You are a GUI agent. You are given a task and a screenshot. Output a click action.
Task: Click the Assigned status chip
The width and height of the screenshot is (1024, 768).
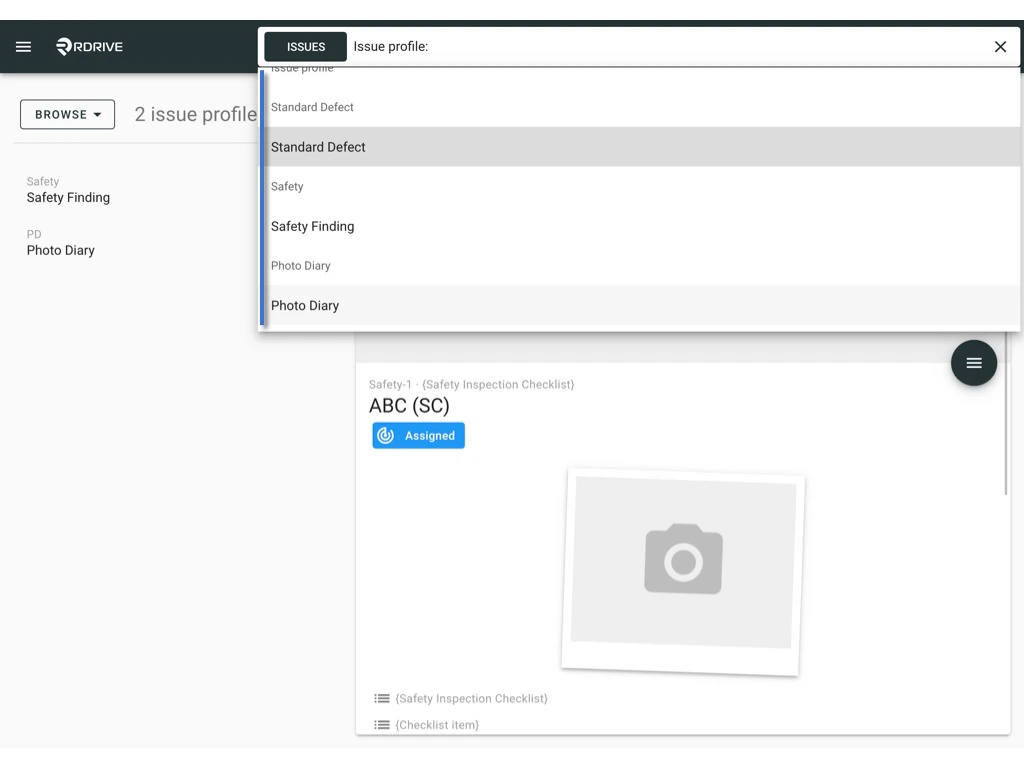[418, 435]
